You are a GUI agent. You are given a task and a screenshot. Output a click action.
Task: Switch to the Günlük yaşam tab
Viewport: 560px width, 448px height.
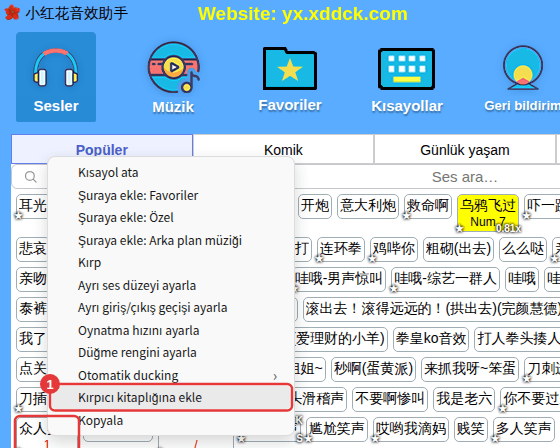[x=465, y=150]
